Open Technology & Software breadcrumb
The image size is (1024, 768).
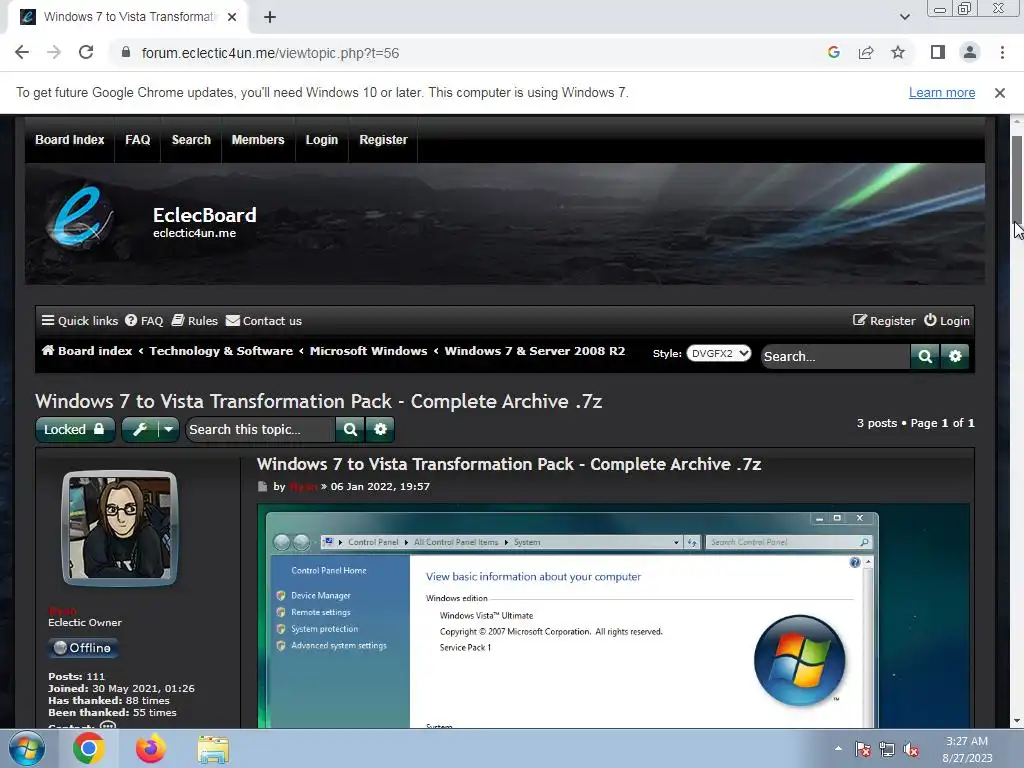(221, 351)
